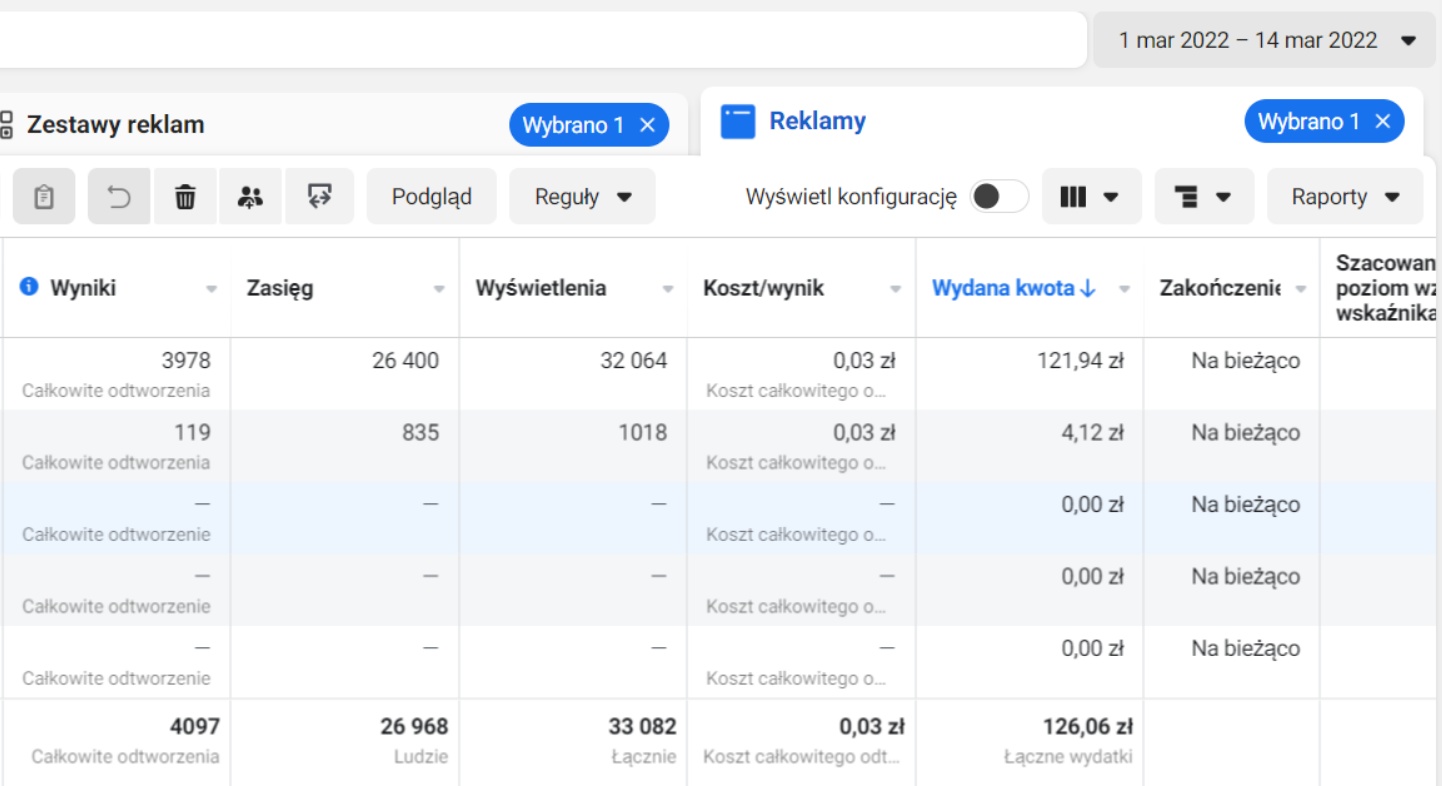Click the Podgląd button
This screenshot has width=1442, height=786.
click(x=431, y=197)
